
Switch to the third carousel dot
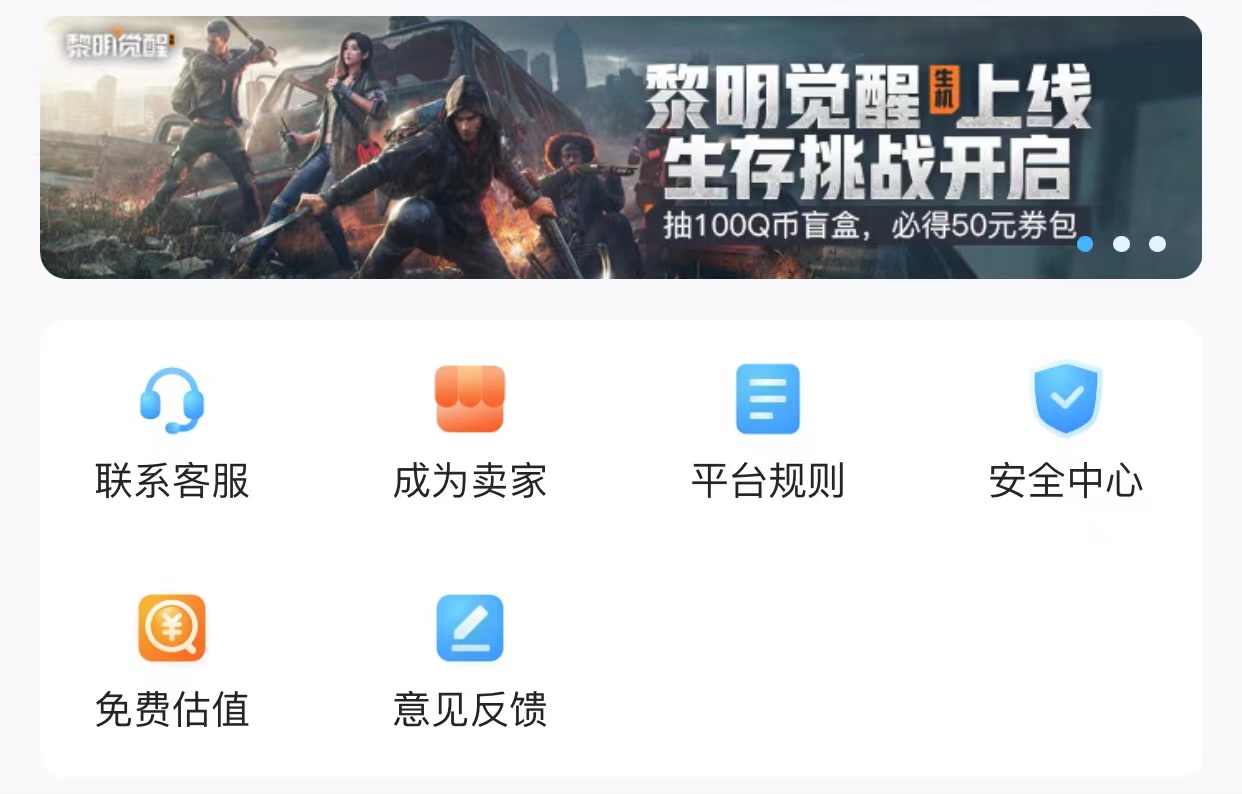[1157, 244]
